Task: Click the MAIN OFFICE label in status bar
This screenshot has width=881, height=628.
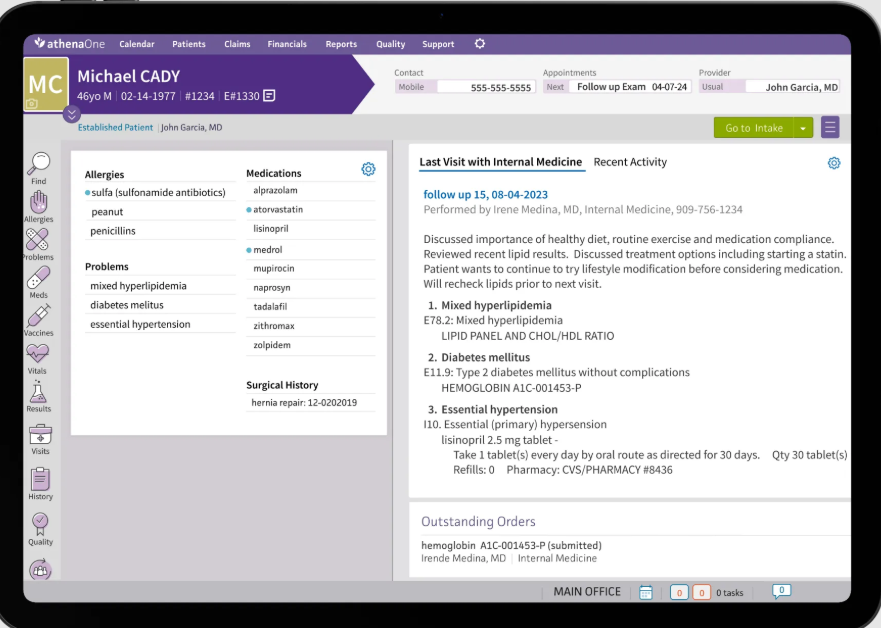Action: [x=587, y=591]
